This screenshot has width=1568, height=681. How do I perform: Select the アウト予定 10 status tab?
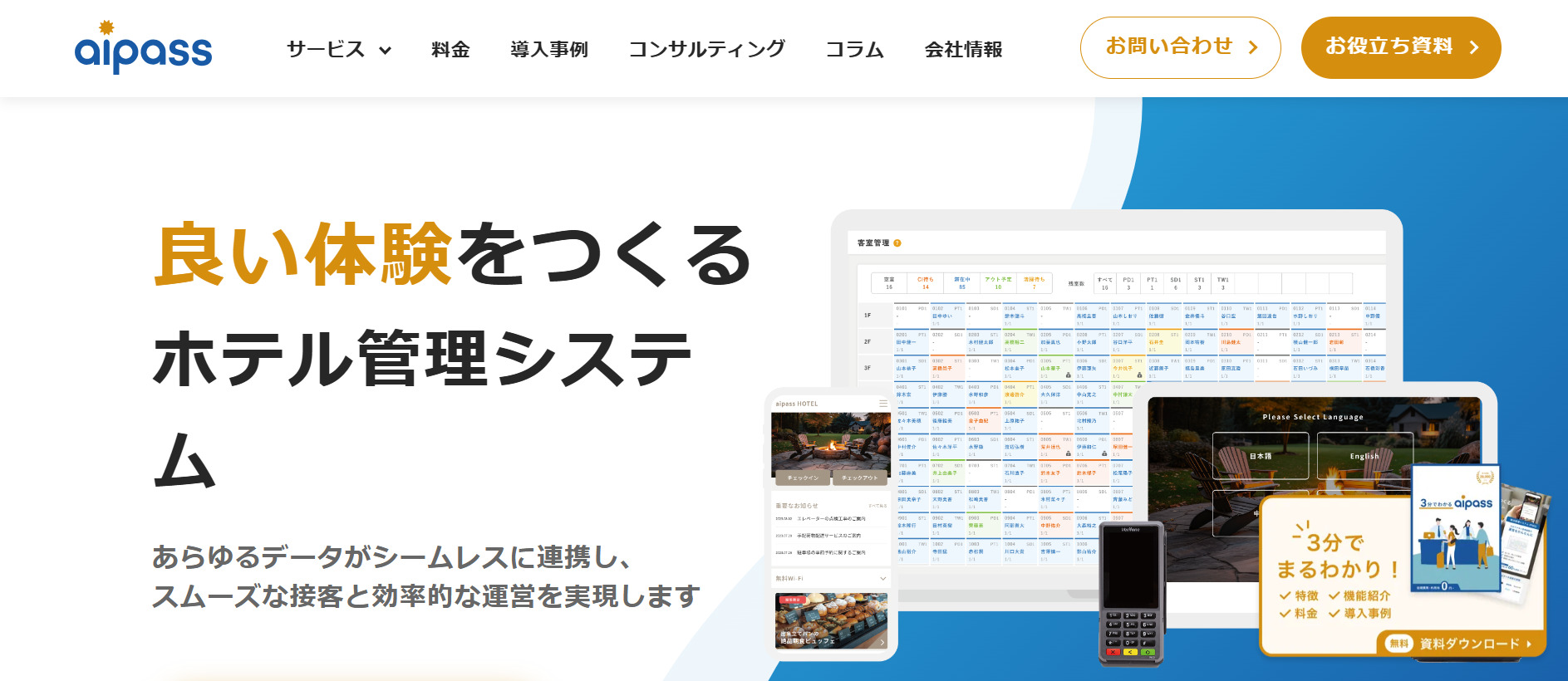tap(998, 283)
